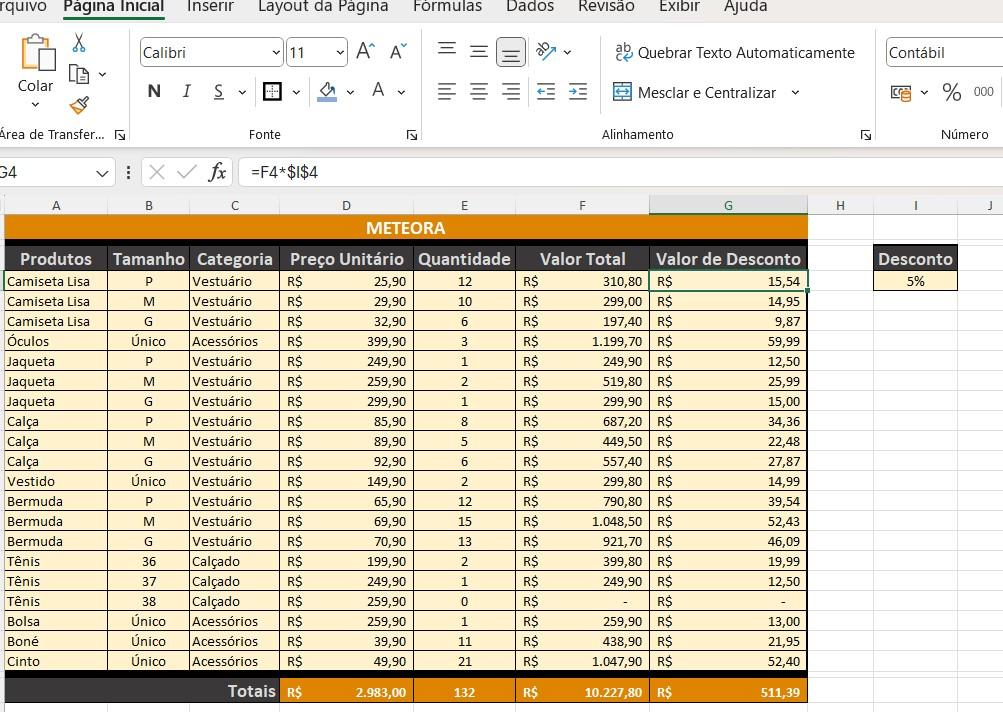Confirm formula entry with checkmark icon

187,172
